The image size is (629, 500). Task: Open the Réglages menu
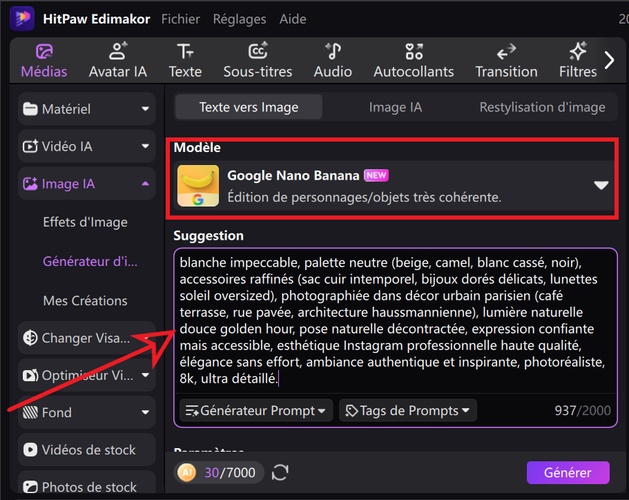click(239, 19)
